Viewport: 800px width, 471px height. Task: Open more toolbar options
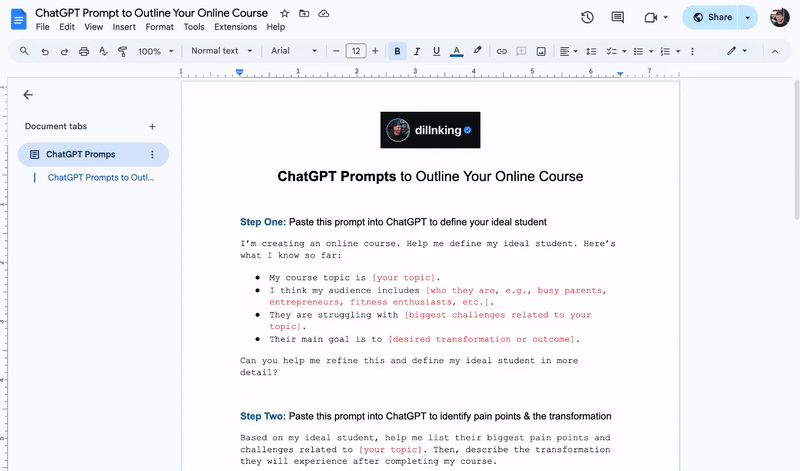click(692, 51)
